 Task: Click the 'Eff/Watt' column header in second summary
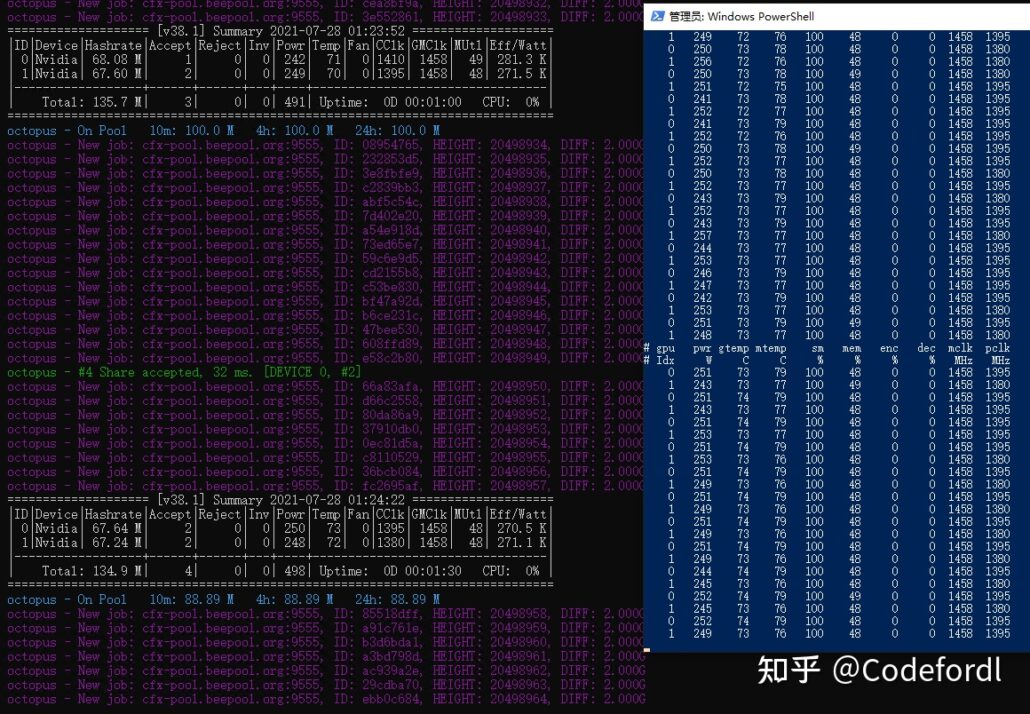518,514
